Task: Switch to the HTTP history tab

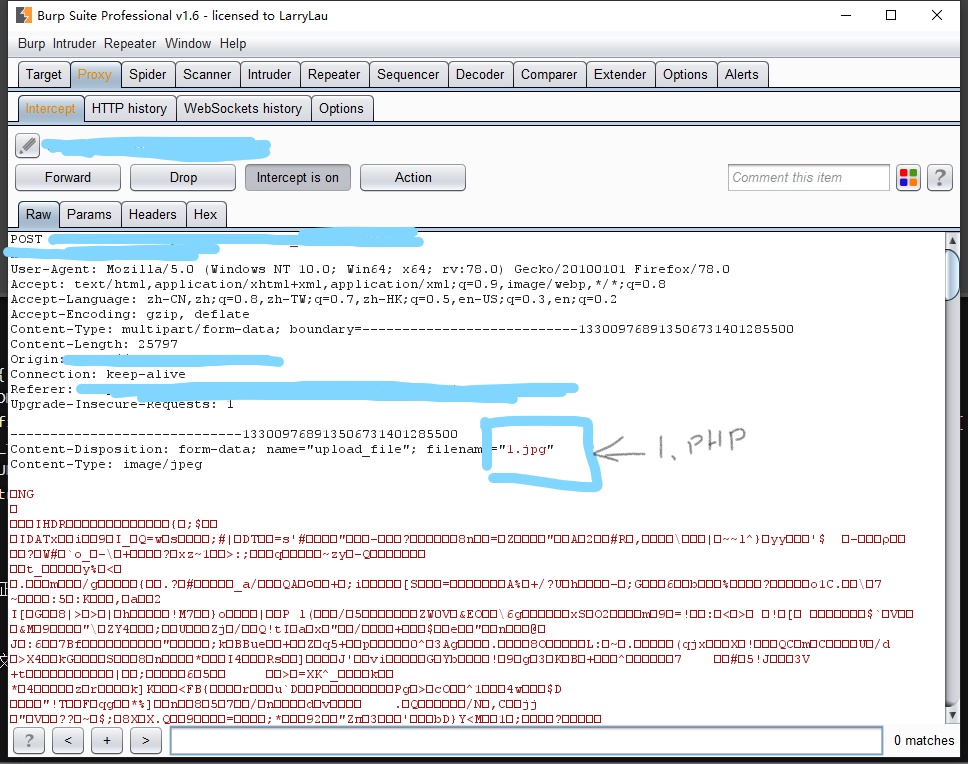Action: click(129, 108)
